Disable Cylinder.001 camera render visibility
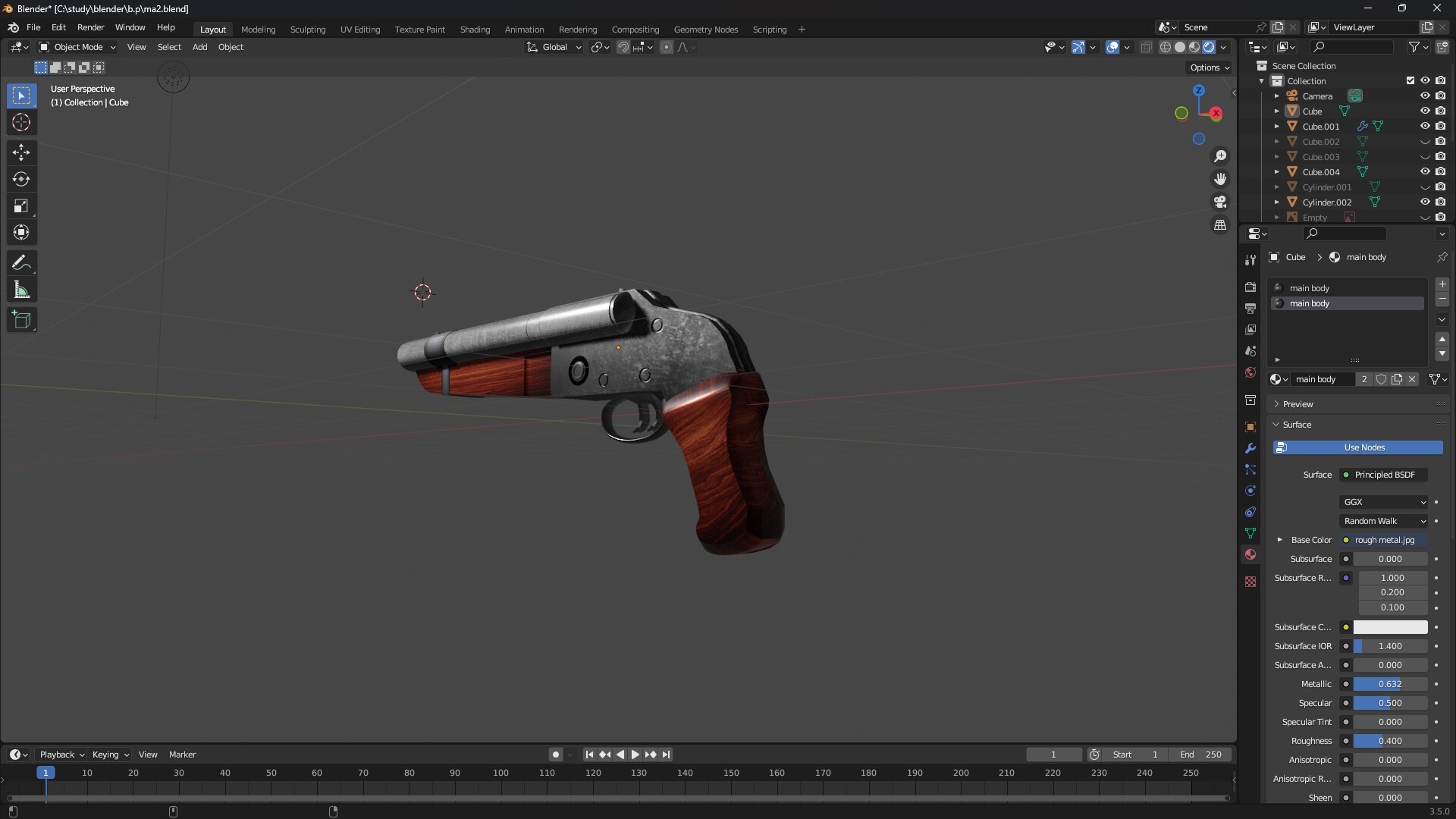This screenshot has width=1456, height=819. tap(1442, 187)
